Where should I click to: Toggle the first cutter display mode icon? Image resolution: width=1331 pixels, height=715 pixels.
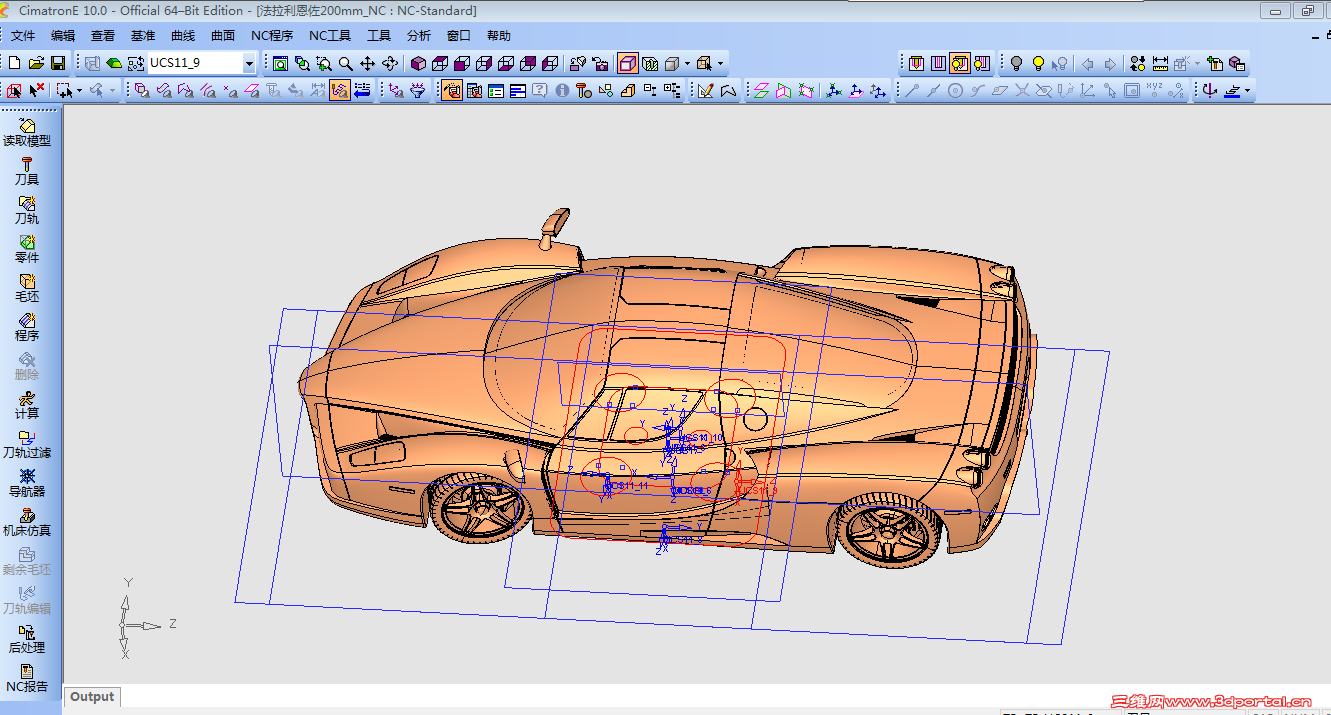point(916,63)
